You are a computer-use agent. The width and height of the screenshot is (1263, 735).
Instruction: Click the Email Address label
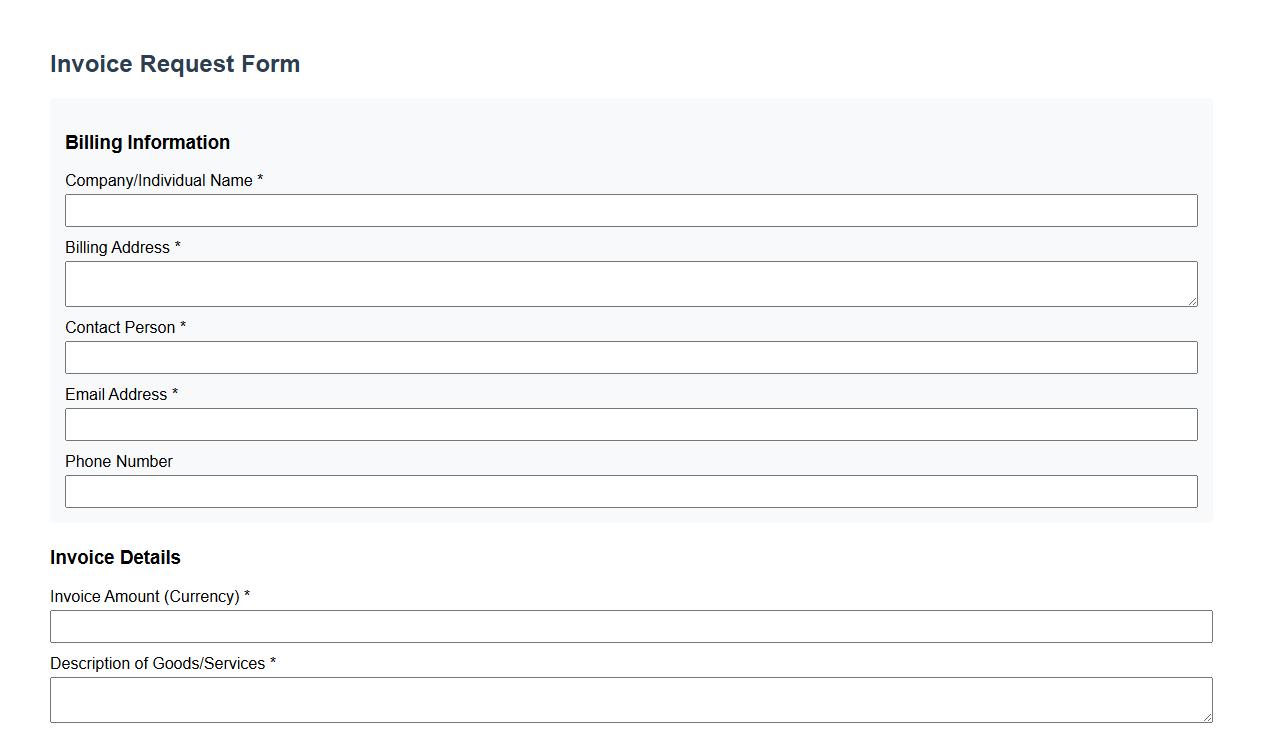click(115, 394)
